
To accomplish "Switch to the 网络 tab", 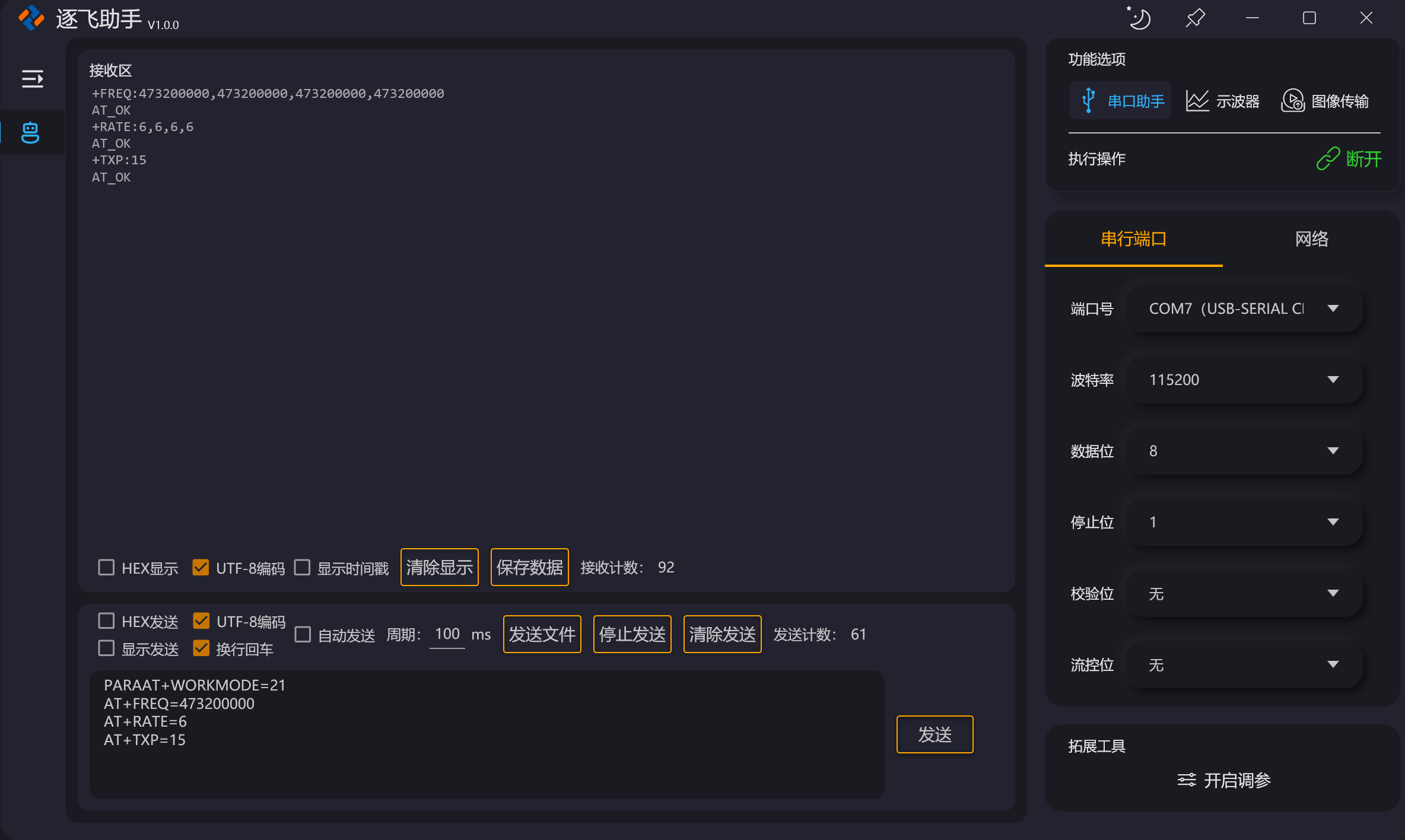I will tap(1311, 239).
